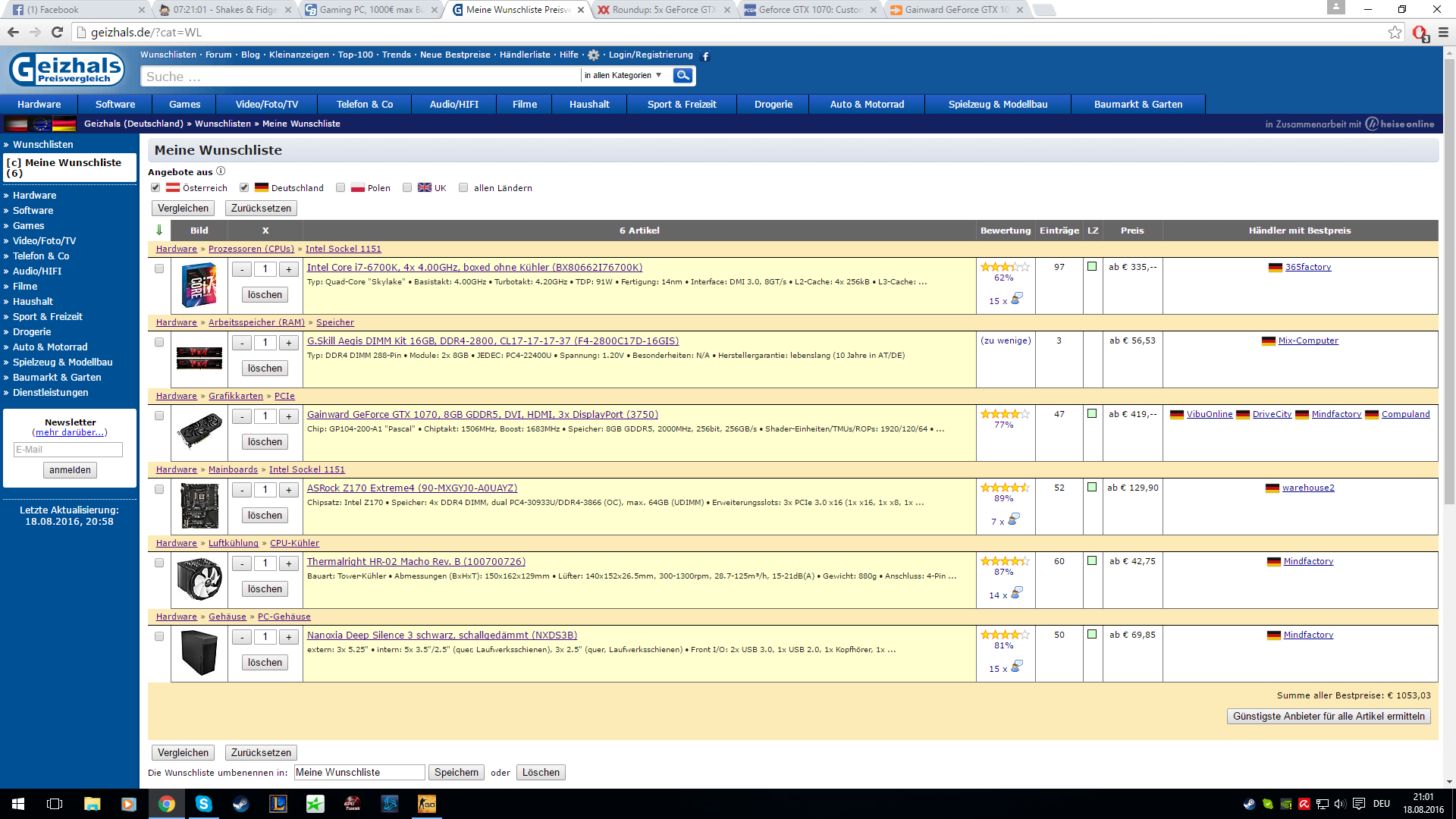This screenshot has width=1456, height=819.
Task: Decrease quantity of ASRock Z170 Extreme4
Action: (x=242, y=490)
